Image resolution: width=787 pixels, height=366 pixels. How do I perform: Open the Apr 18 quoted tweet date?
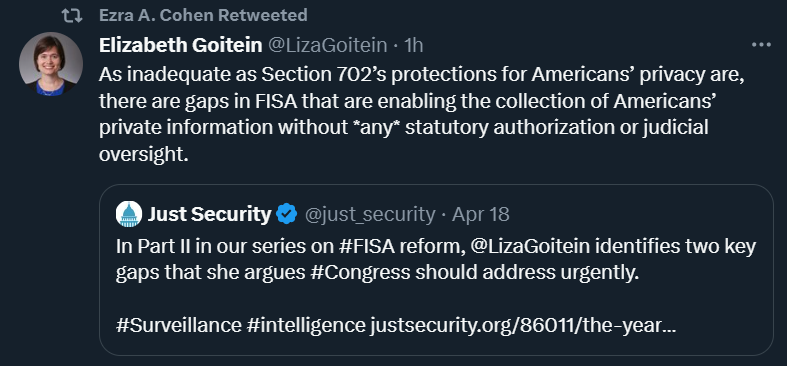point(481,214)
